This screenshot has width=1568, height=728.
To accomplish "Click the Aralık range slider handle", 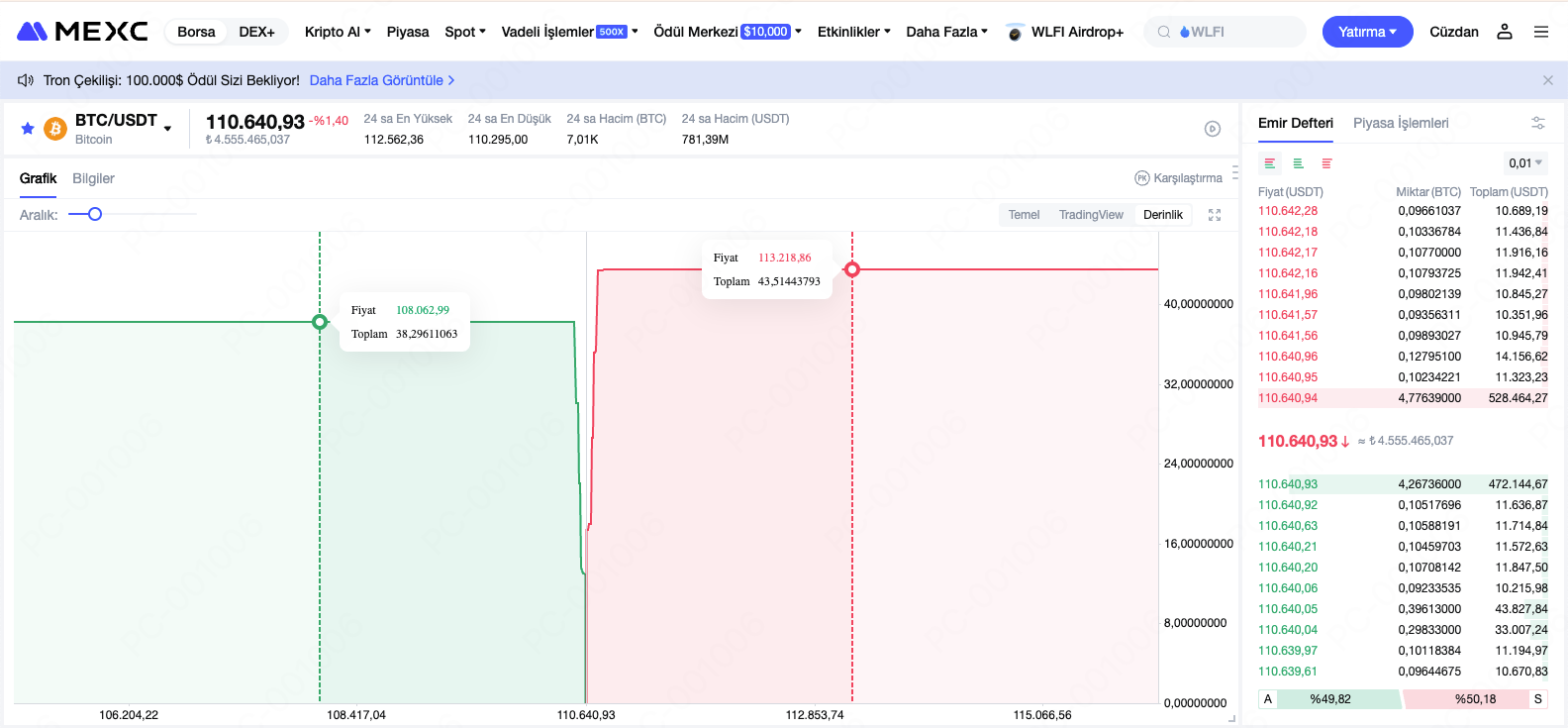I will click(95, 214).
